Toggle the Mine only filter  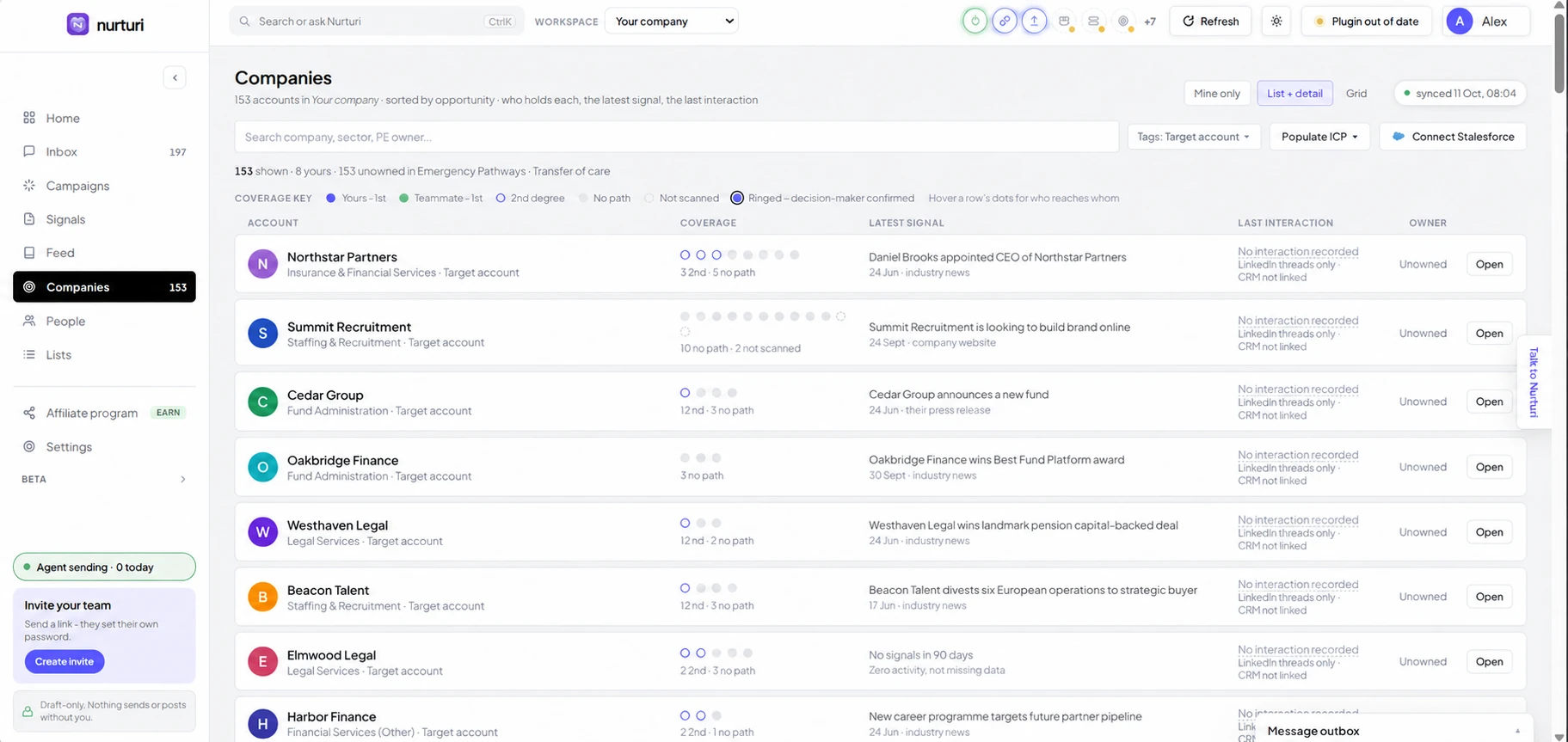[1216, 93]
